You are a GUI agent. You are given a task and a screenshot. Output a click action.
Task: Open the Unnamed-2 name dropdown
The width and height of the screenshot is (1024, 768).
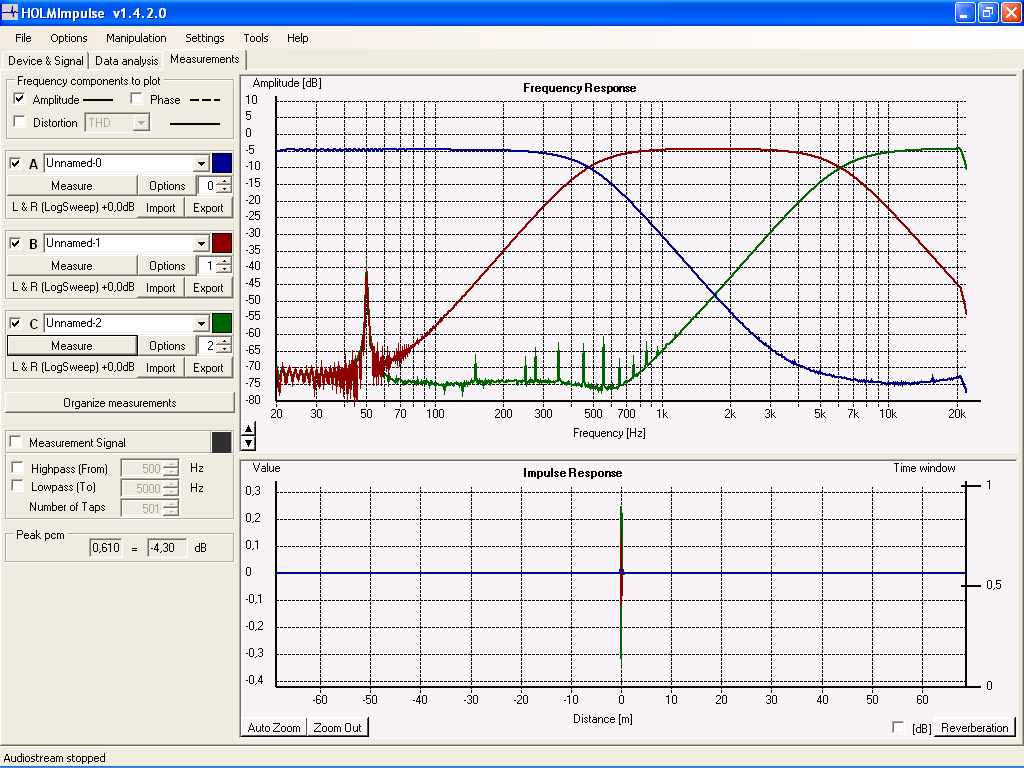click(x=201, y=323)
